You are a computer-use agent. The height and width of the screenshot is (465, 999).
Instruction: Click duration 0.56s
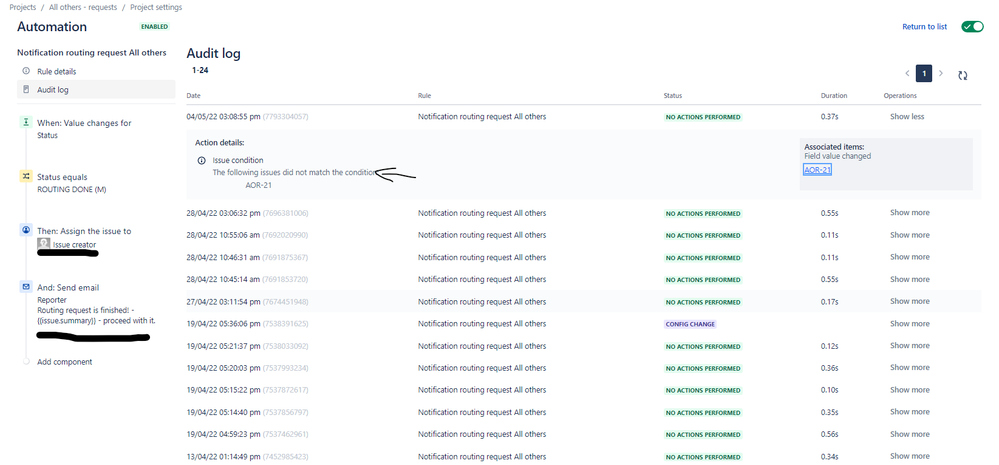pyautogui.click(x=830, y=434)
